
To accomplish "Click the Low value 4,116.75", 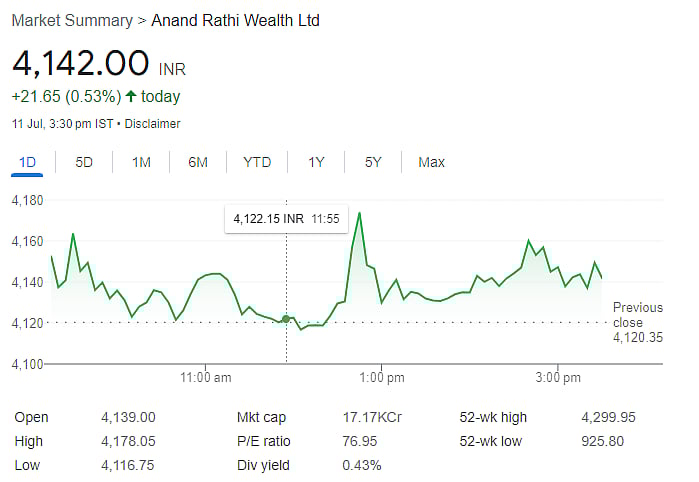I will pos(127,466).
